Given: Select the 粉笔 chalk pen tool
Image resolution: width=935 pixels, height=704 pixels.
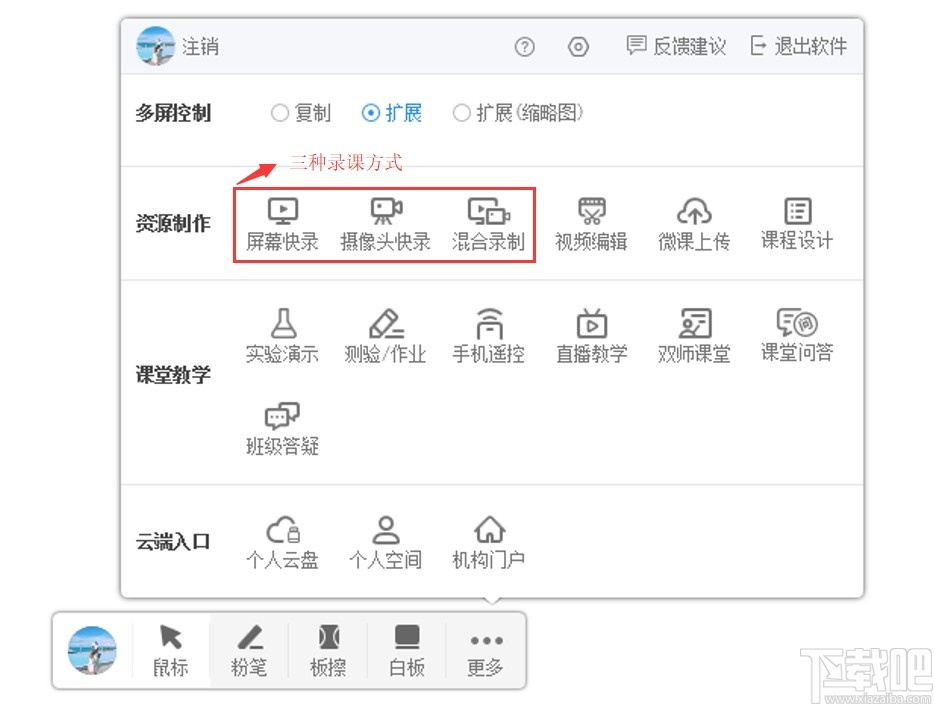Looking at the screenshot, I should 249,650.
